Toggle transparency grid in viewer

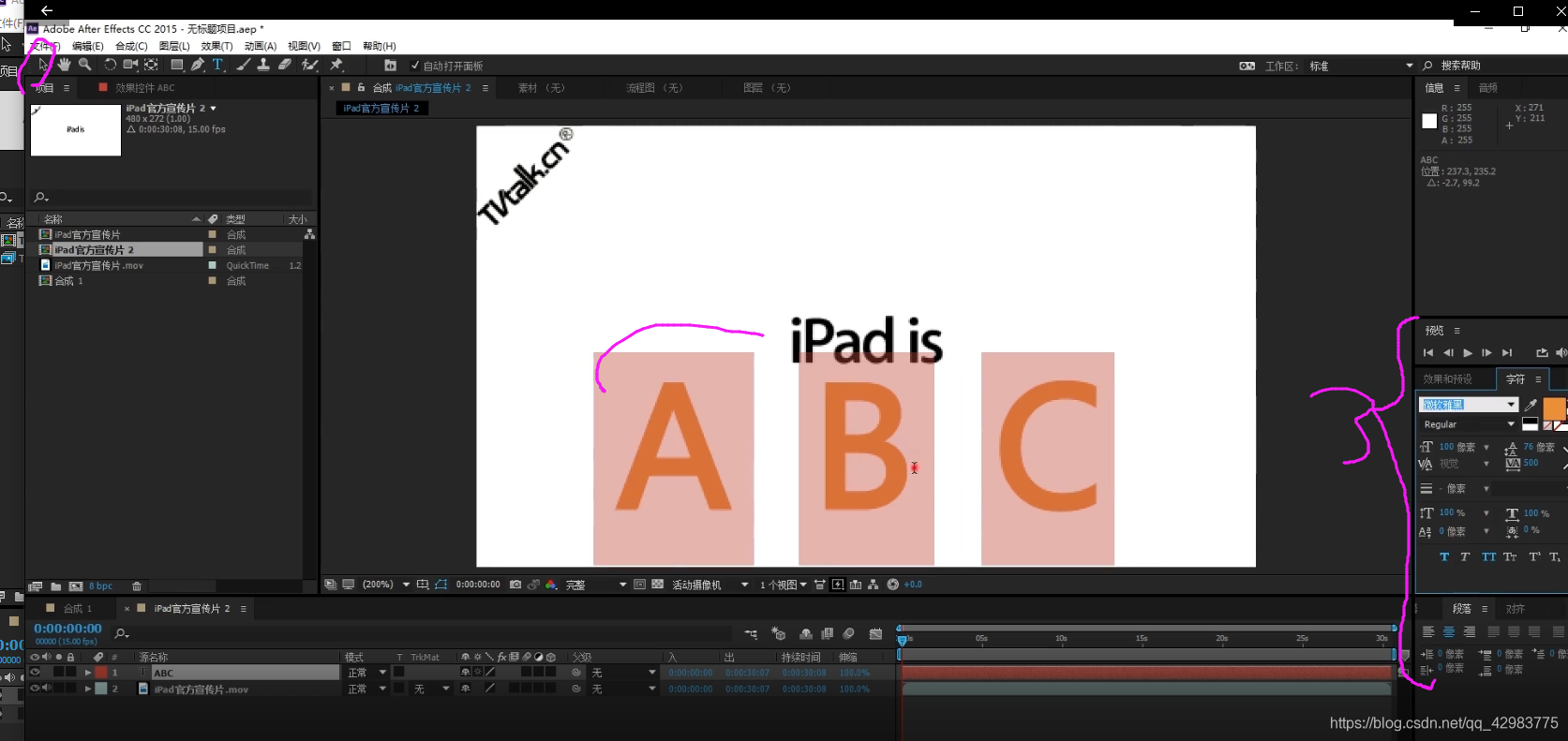pyautogui.click(x=658, y=585)
